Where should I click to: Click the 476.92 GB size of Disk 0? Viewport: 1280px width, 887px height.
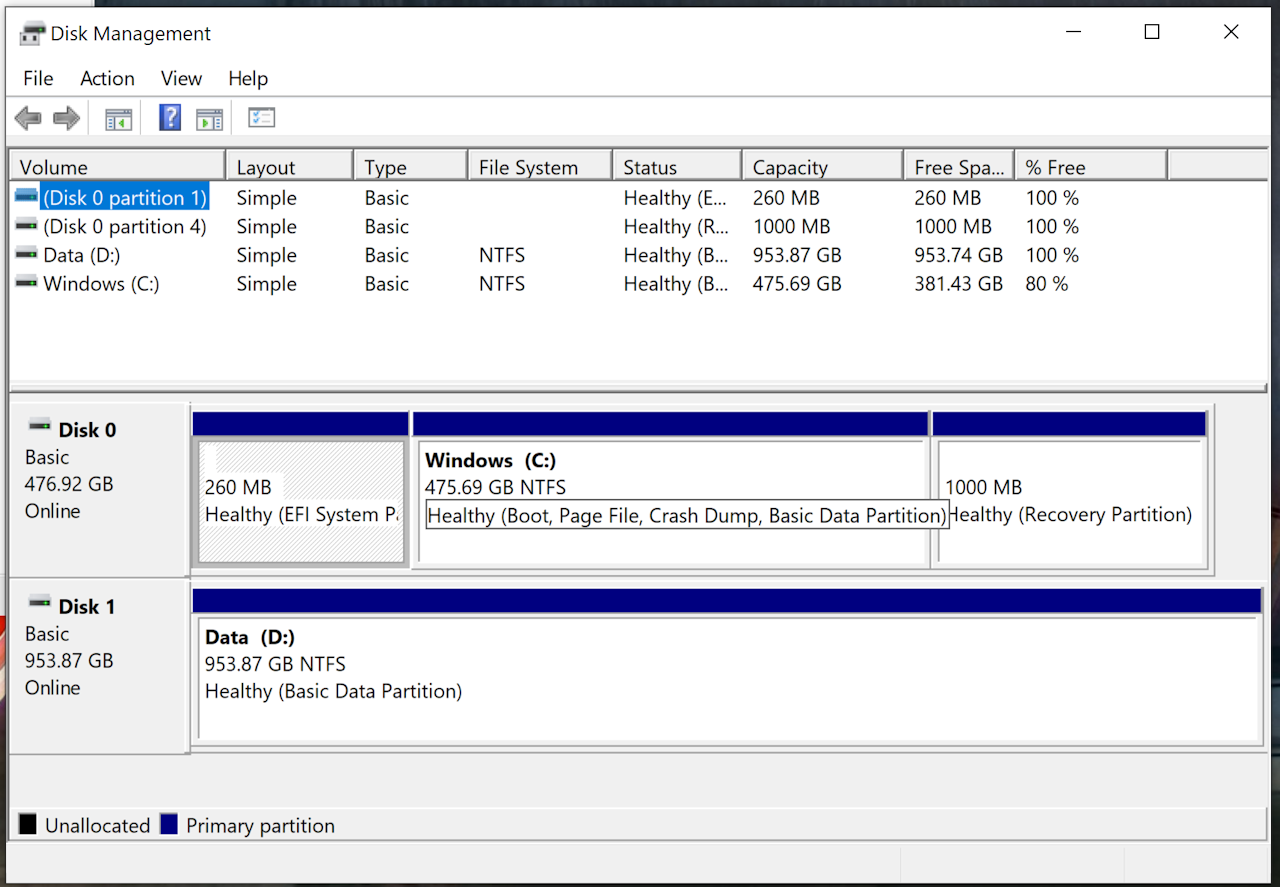click(69, 484)
